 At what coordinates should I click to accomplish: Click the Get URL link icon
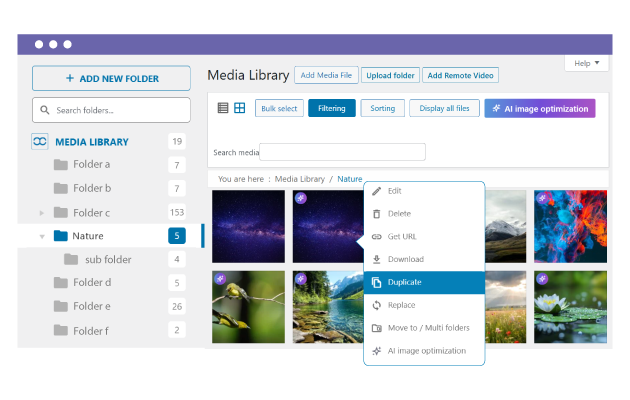377,237
